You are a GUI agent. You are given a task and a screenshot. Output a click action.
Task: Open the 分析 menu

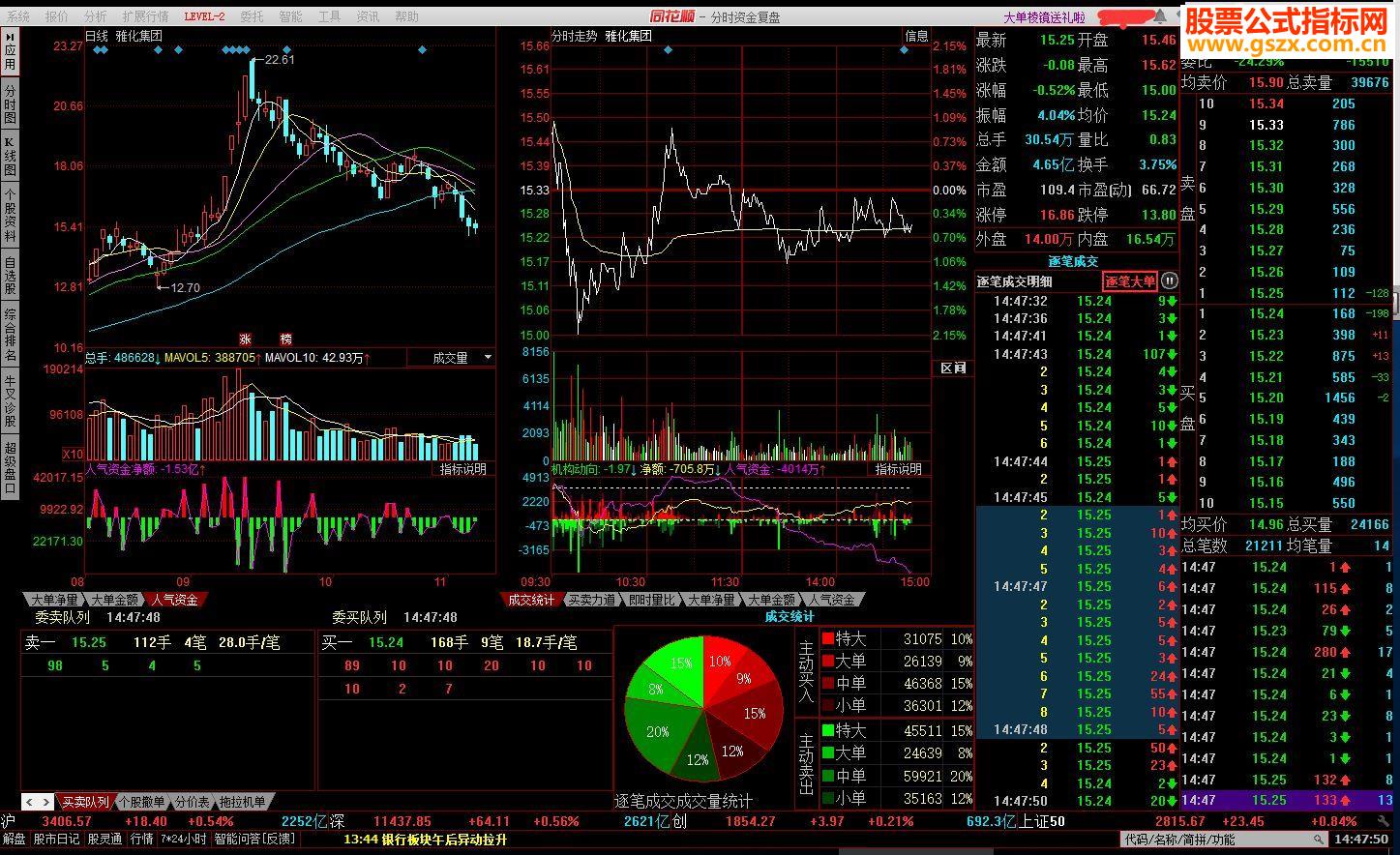pos(96,15)
